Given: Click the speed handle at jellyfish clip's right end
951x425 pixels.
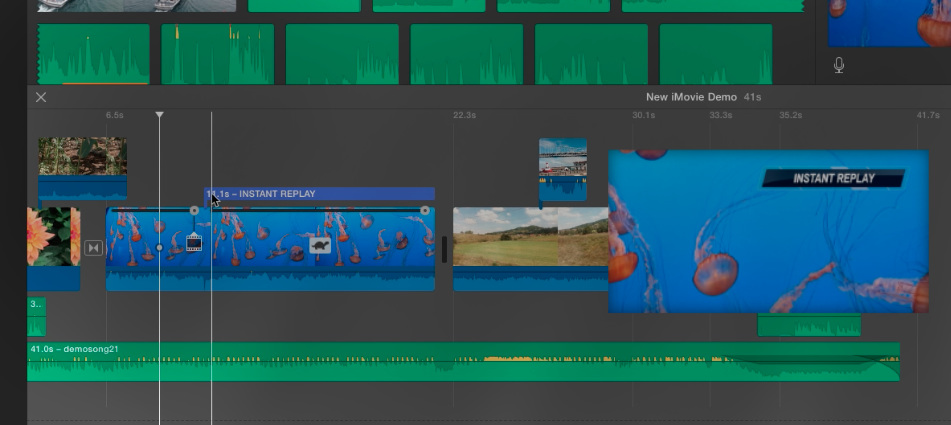Looking at the screenshot, I should [x=425, y=211].
